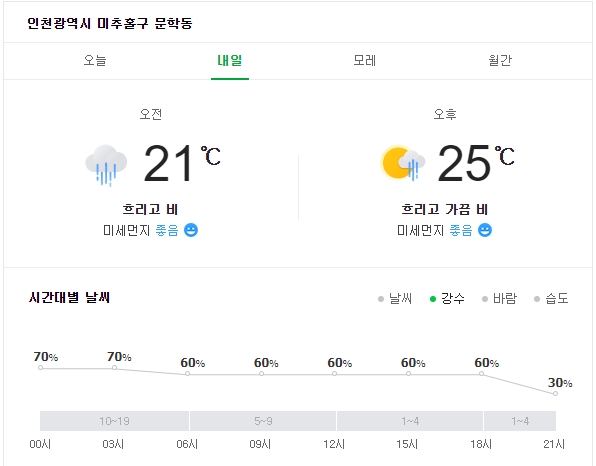Click the 70% chart point at 03시
Viewport: 596px width, 466px height.
114,368
